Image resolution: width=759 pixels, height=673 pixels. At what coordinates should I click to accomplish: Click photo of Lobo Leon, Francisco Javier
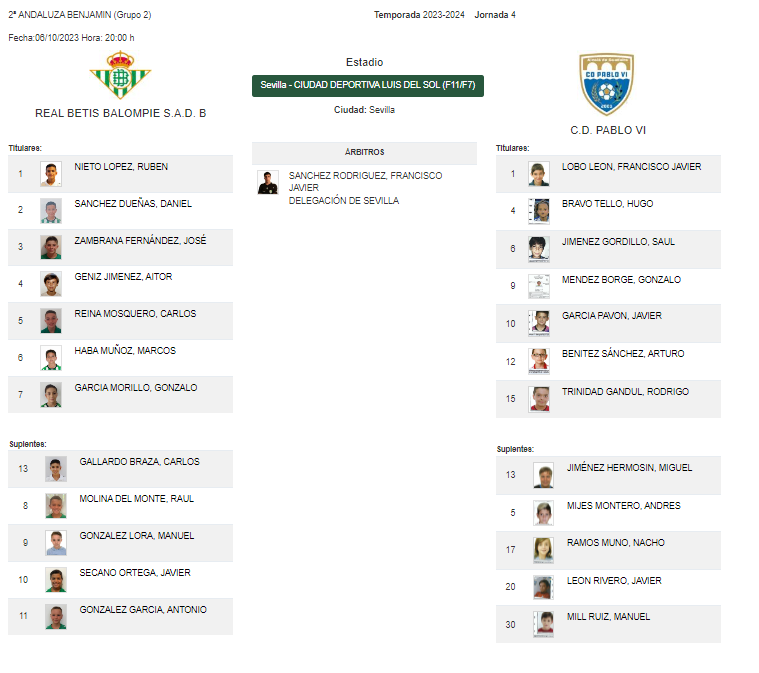tap(539, 174)
